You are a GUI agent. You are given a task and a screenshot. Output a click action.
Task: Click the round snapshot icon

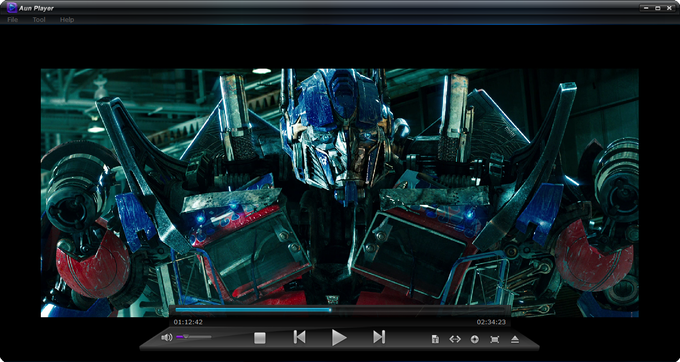coord(475,339)
